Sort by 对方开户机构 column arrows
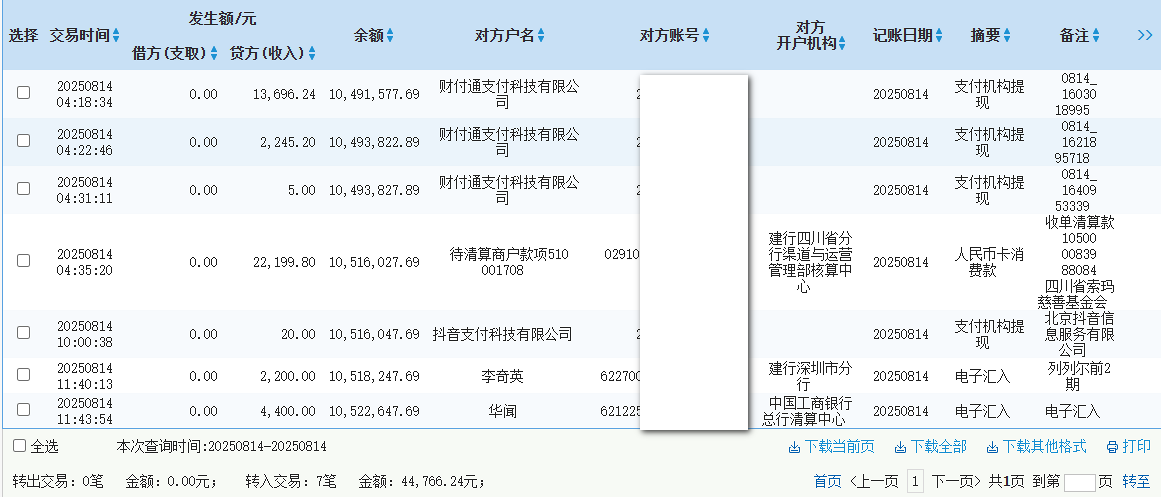 pos(842,44)
